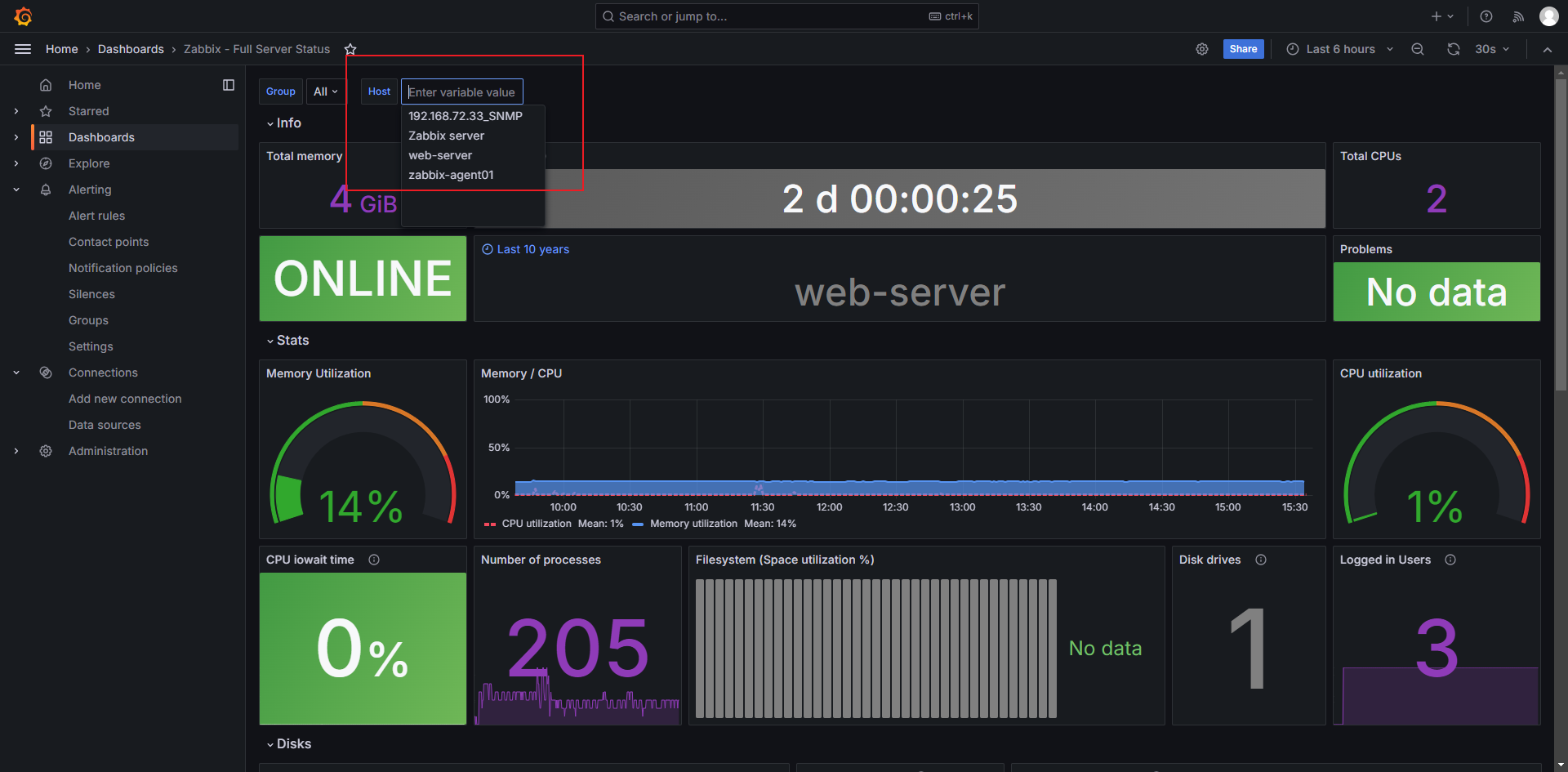Click the Problems panel title
1568x772 pixels.
coord(1365,249)
